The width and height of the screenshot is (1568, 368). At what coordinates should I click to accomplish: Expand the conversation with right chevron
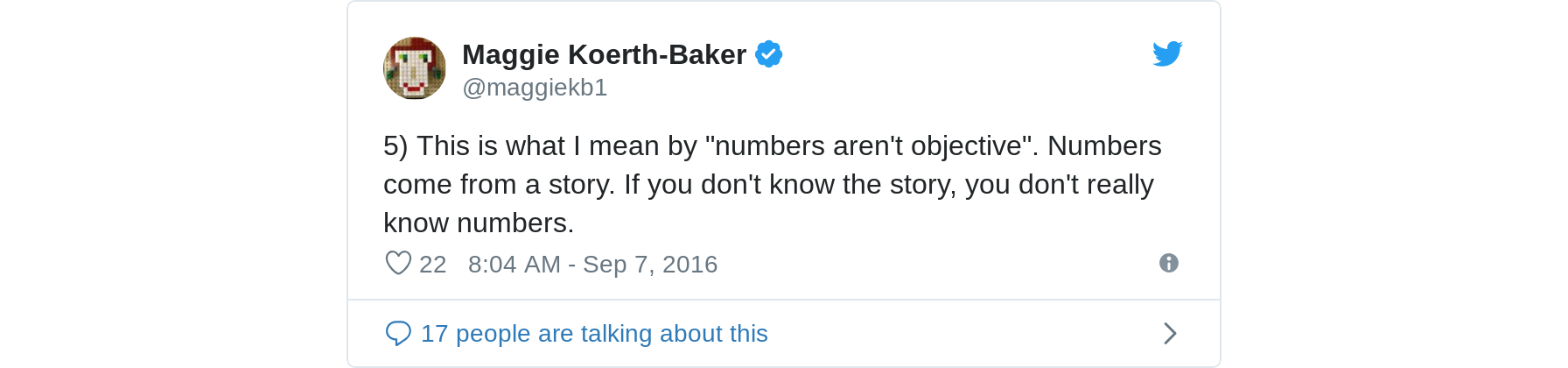pos(1170,333)
